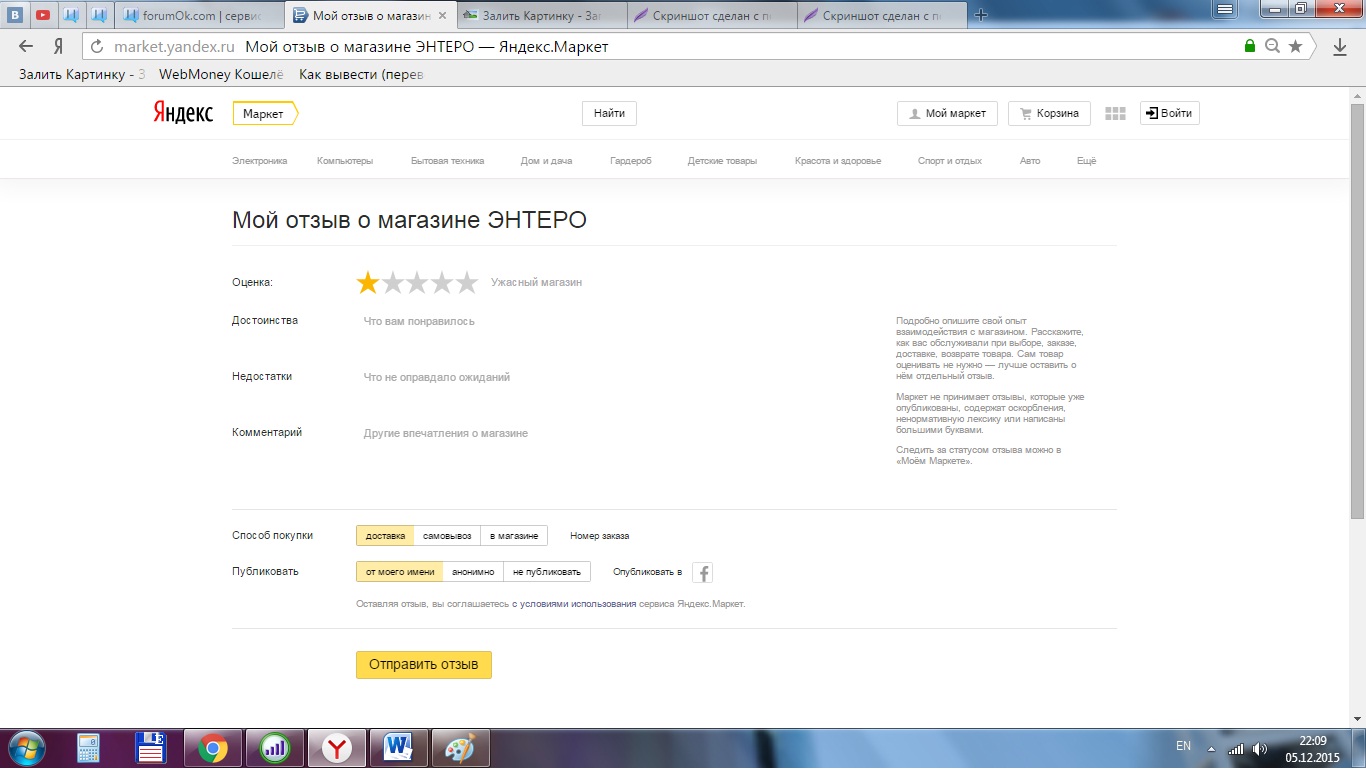Click the zoom magnifier icon in the address bar

1272,46
